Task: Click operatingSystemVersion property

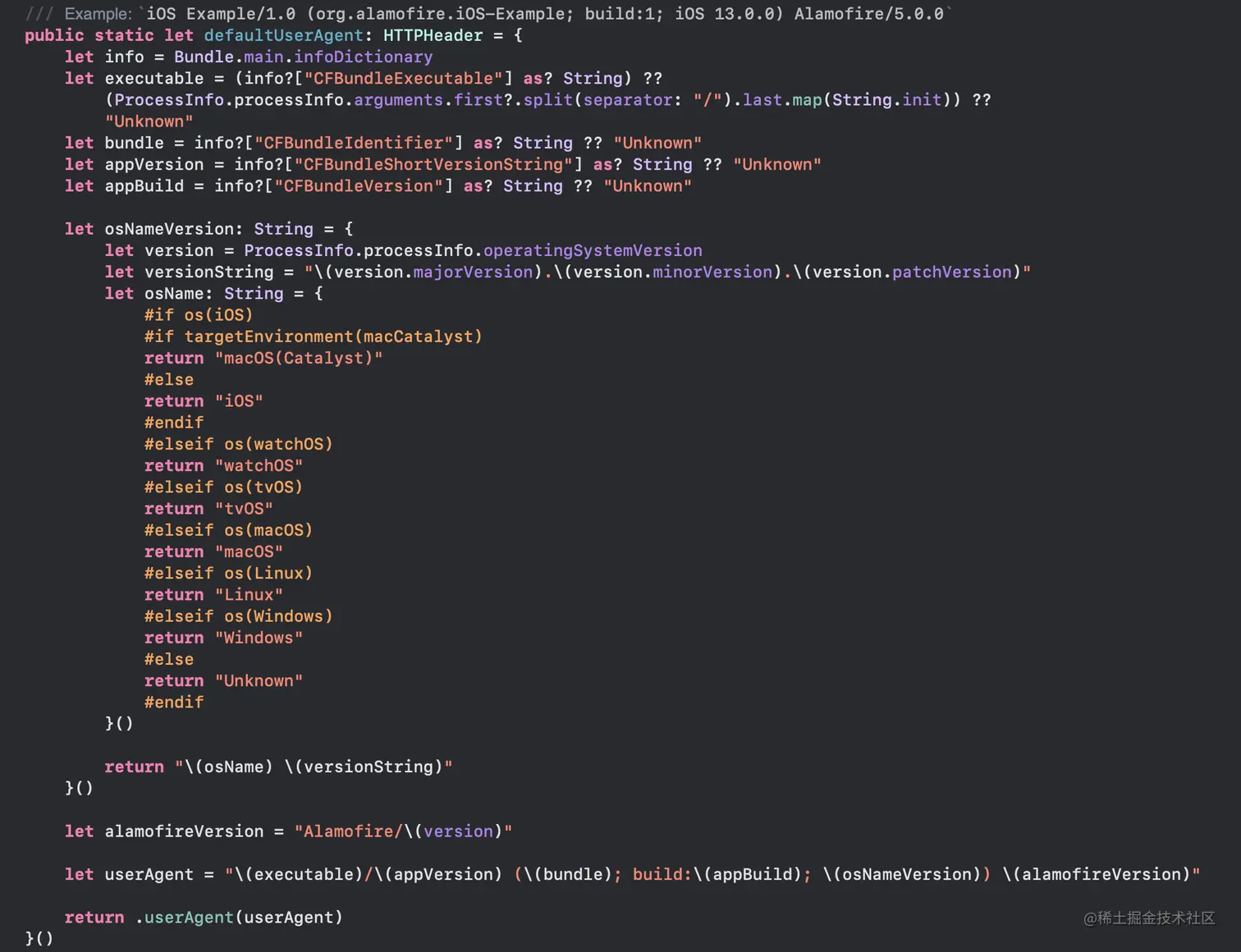Action: [x=593, y=250]
